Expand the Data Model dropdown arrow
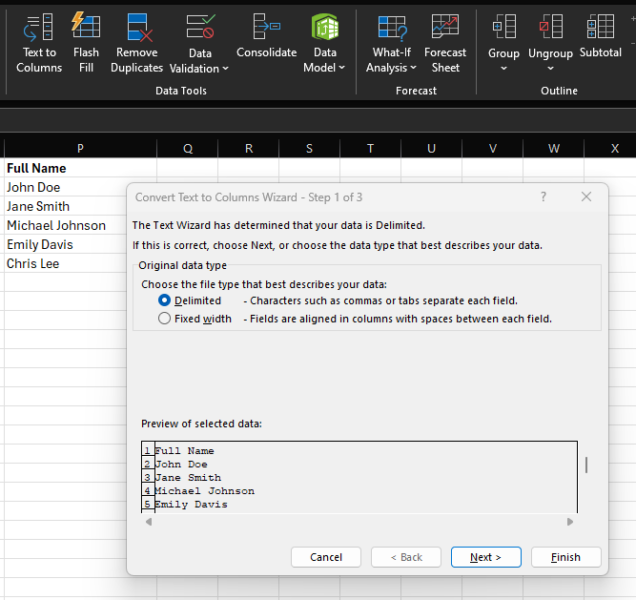This screenshot has height=600, width=636. (342, 67)
